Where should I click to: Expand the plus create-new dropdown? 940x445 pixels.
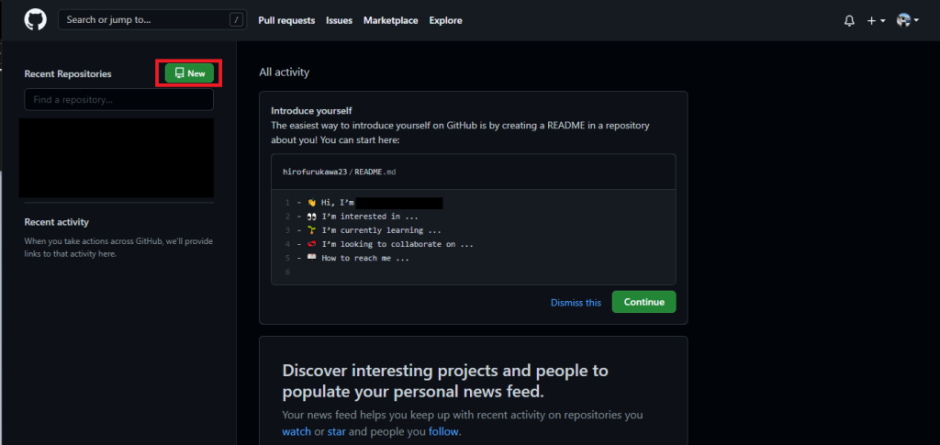tap(876, 20)
